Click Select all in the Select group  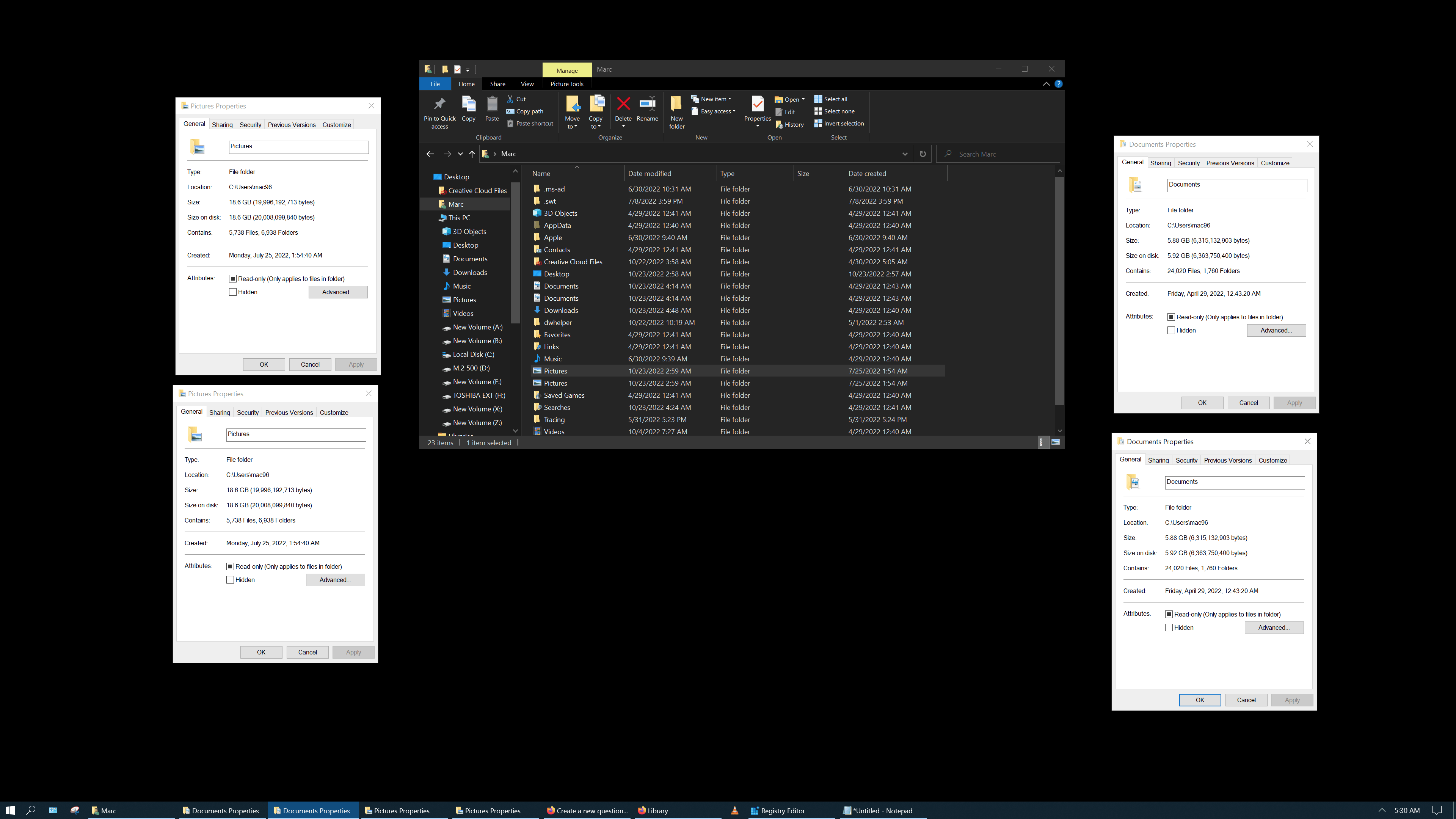click(x=830, y=99)
